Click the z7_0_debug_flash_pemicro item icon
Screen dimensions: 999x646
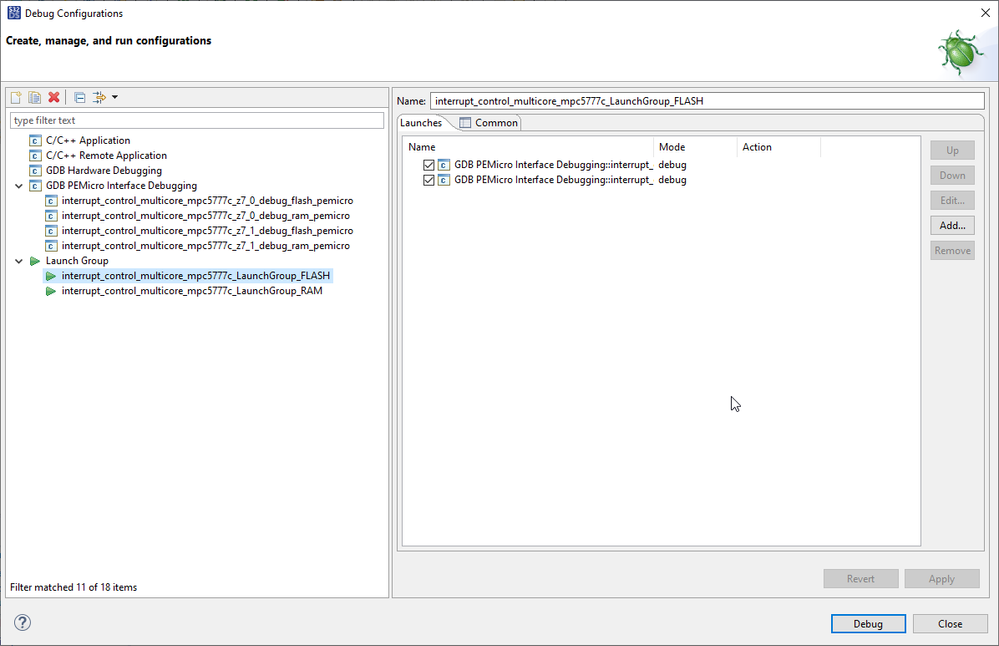(x=51, y=201)
